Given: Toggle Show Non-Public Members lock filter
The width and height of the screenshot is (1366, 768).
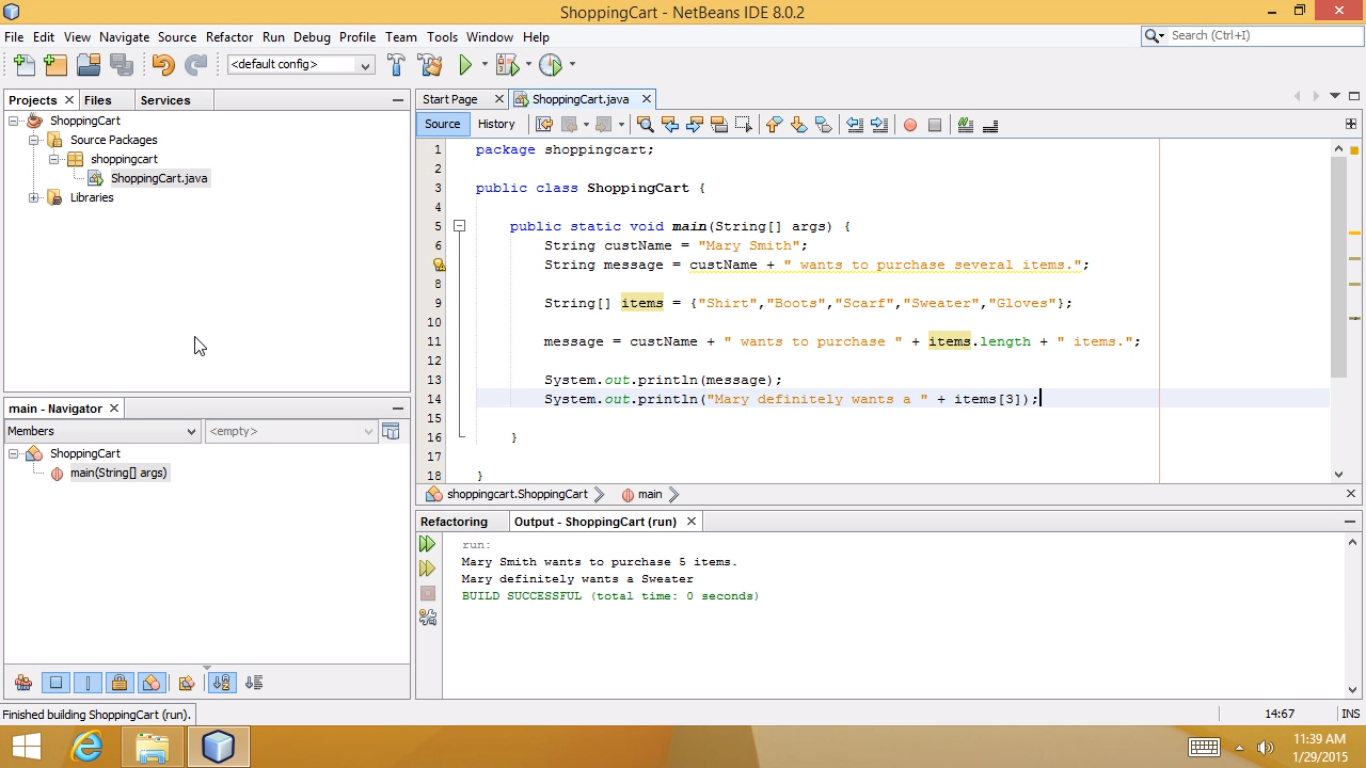Looking at the screenshot, I should pyautogui.click(x=120, y=683).
